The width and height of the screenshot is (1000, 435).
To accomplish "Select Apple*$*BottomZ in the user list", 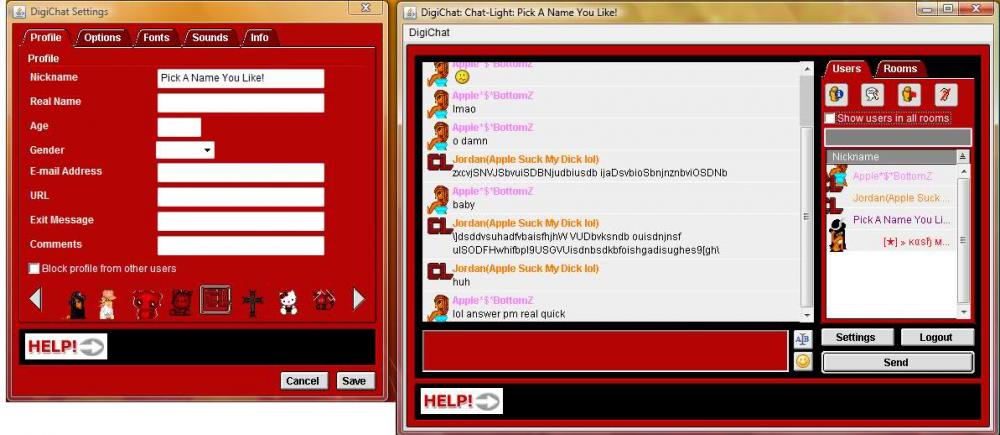I will click(892, 176).
